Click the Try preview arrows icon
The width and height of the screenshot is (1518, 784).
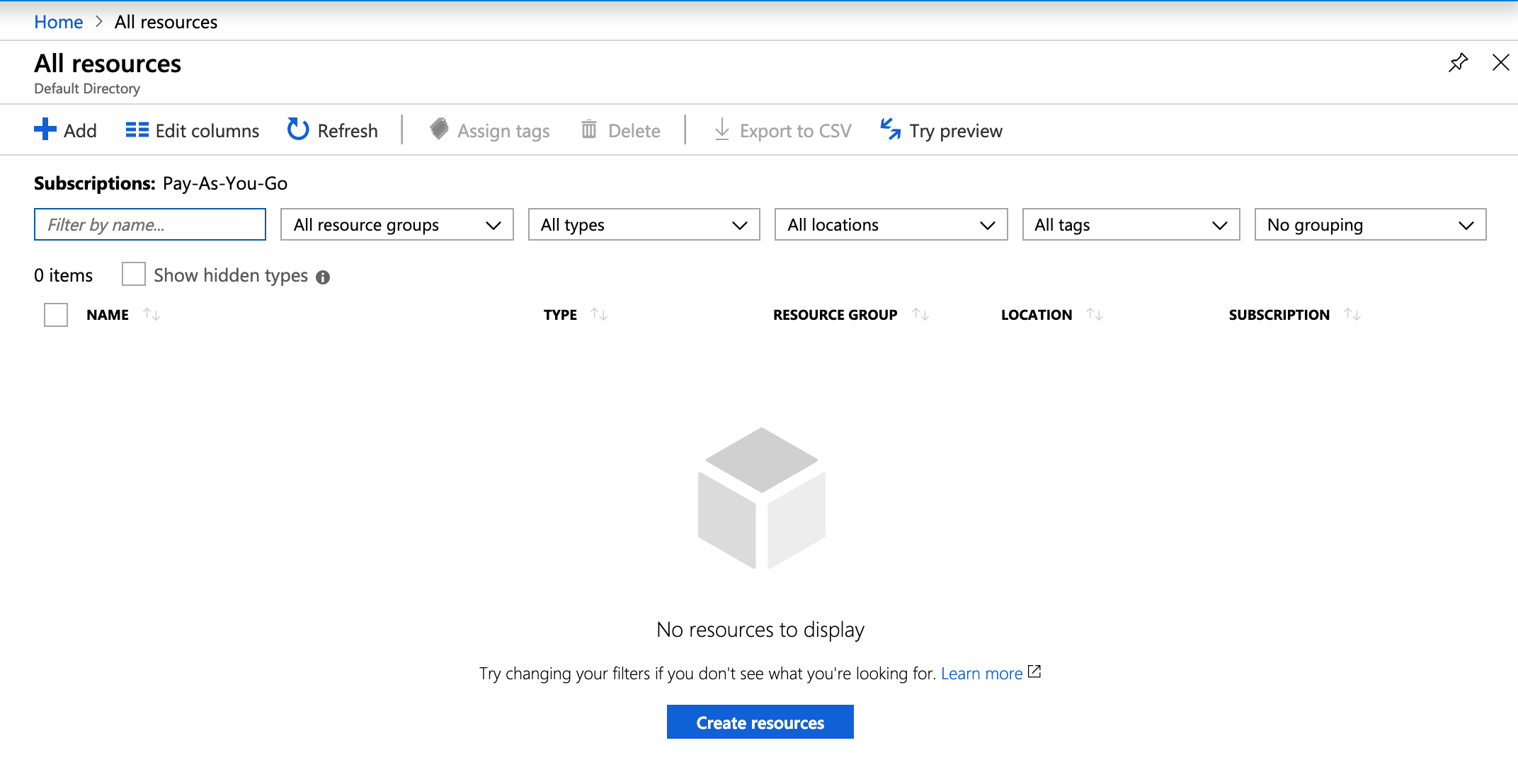[890, 129]
